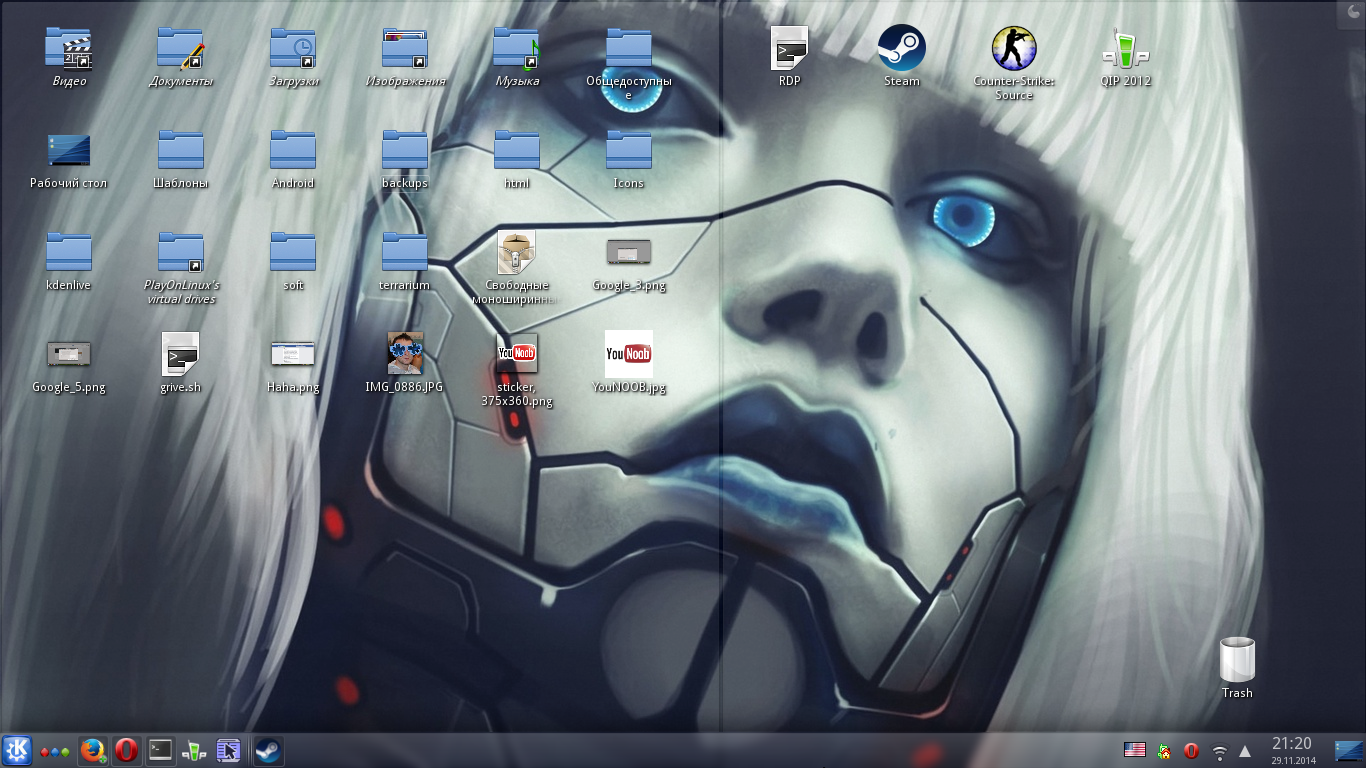The image size is (1366, 768).
Task: Open the desktop toolbox corner button
Action: coord(1350,12)
